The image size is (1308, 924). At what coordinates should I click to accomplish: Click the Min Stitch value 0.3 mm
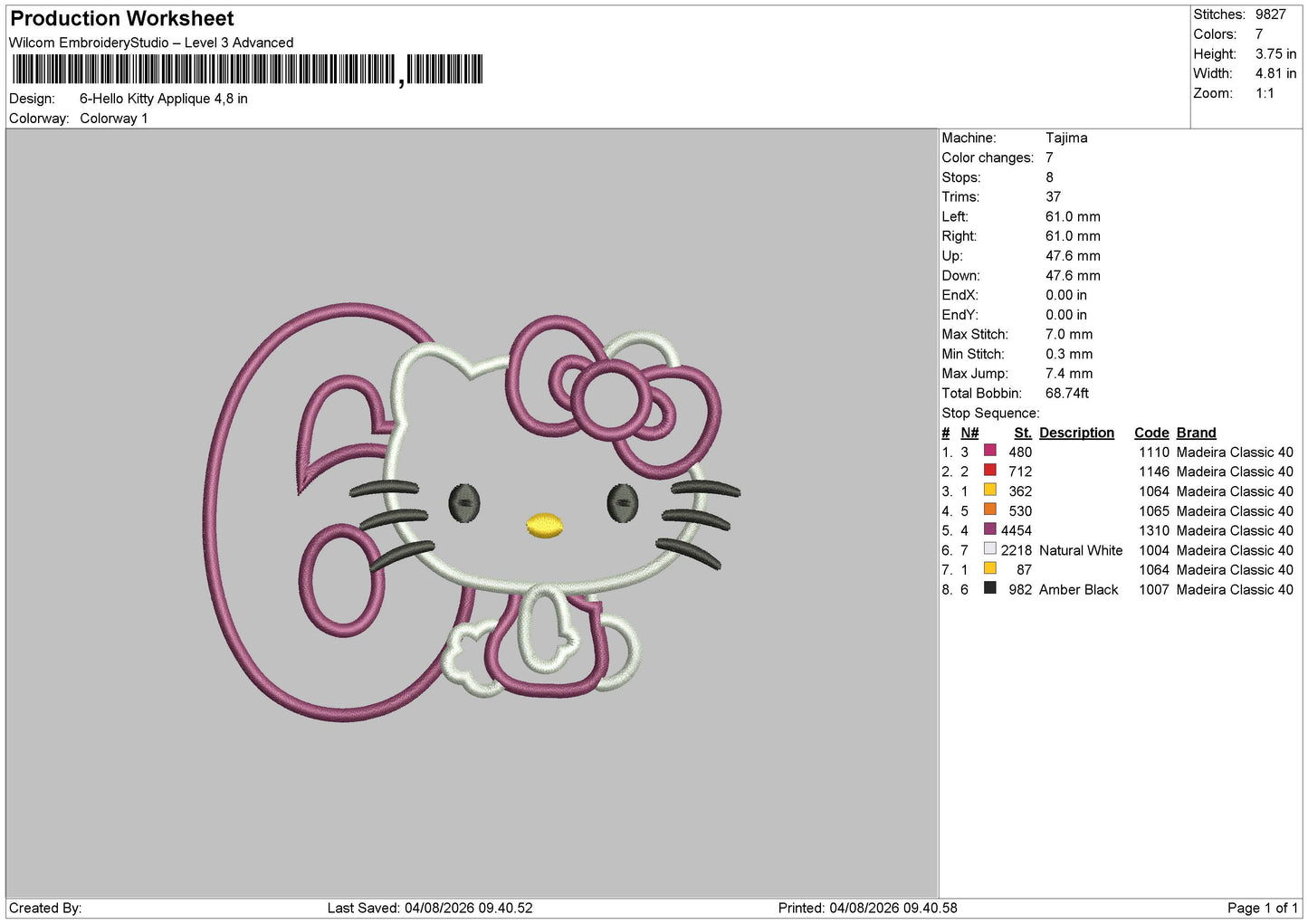(1069, 354)
